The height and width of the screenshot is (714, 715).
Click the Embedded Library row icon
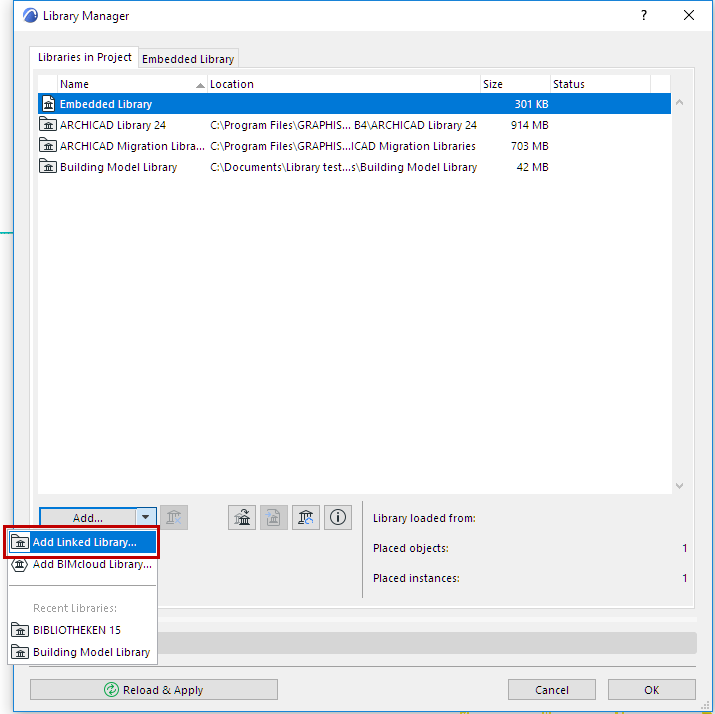[x=48, y=104]
